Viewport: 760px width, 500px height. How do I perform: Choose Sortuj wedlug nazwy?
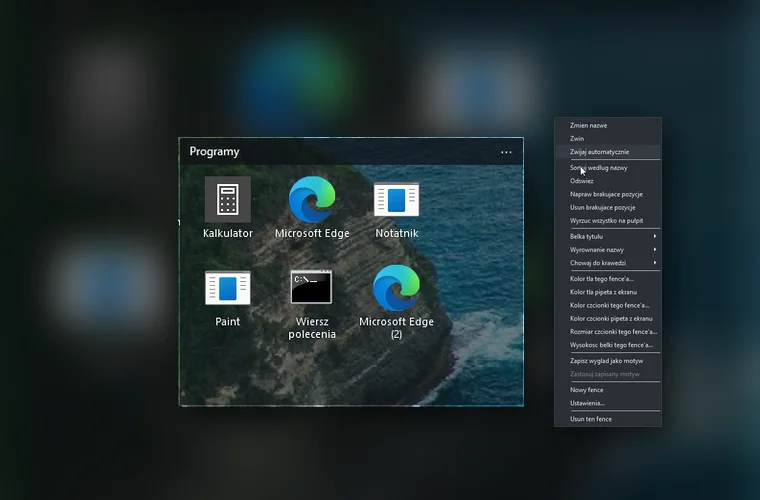click(608, 168)
